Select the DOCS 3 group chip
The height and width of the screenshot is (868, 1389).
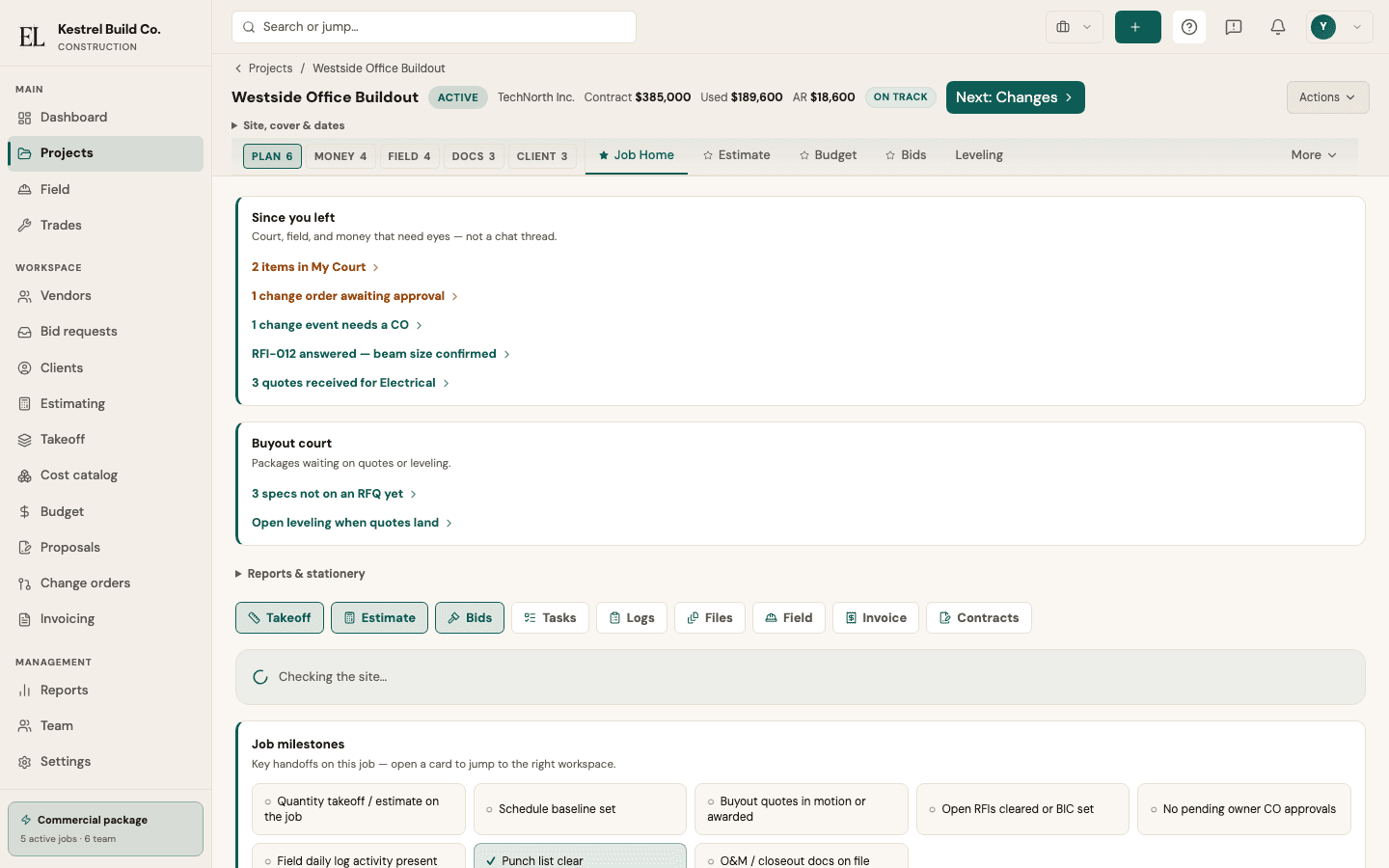coord(474,156)
